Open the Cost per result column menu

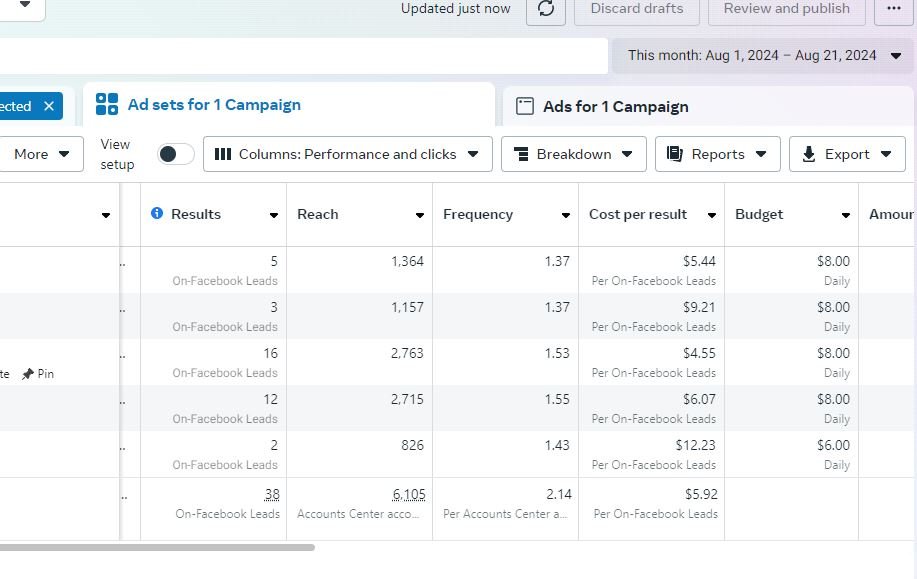click(x=712, y=215)
